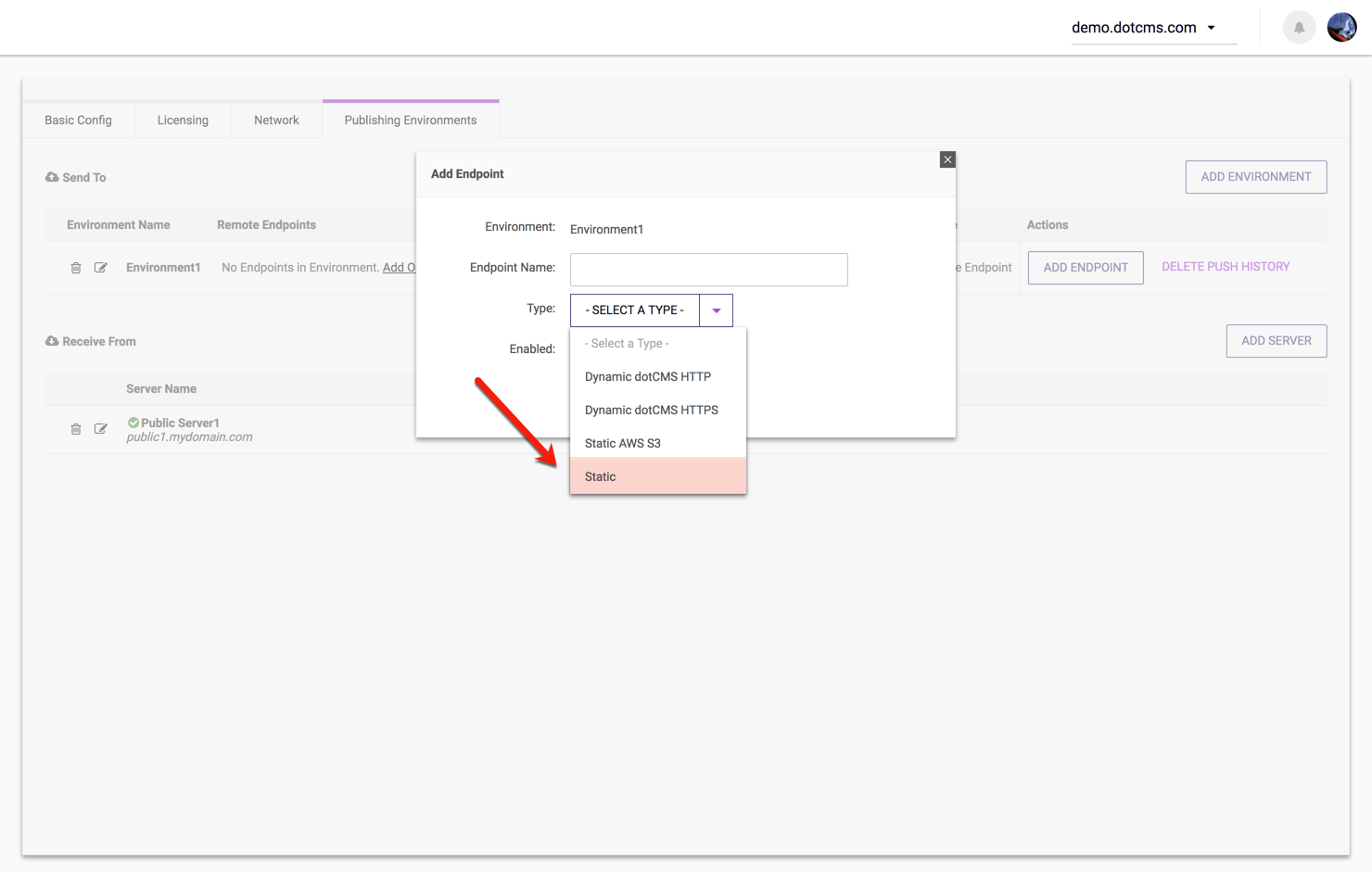This screenshot has width=1372, height=872.
Task: Switch to the Basic Config tab
Action: click(78, 120)
